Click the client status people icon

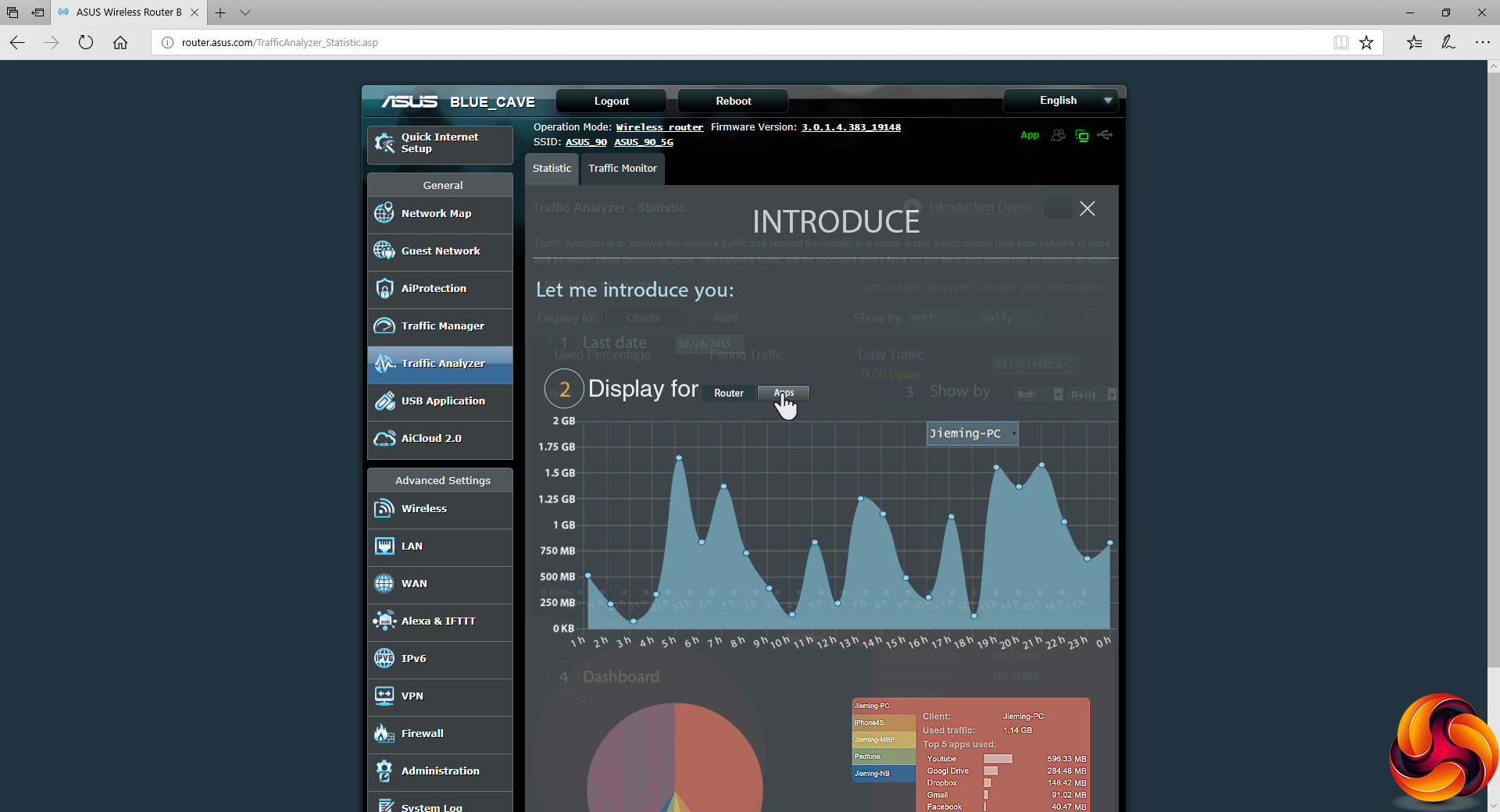coord(1058,135)
